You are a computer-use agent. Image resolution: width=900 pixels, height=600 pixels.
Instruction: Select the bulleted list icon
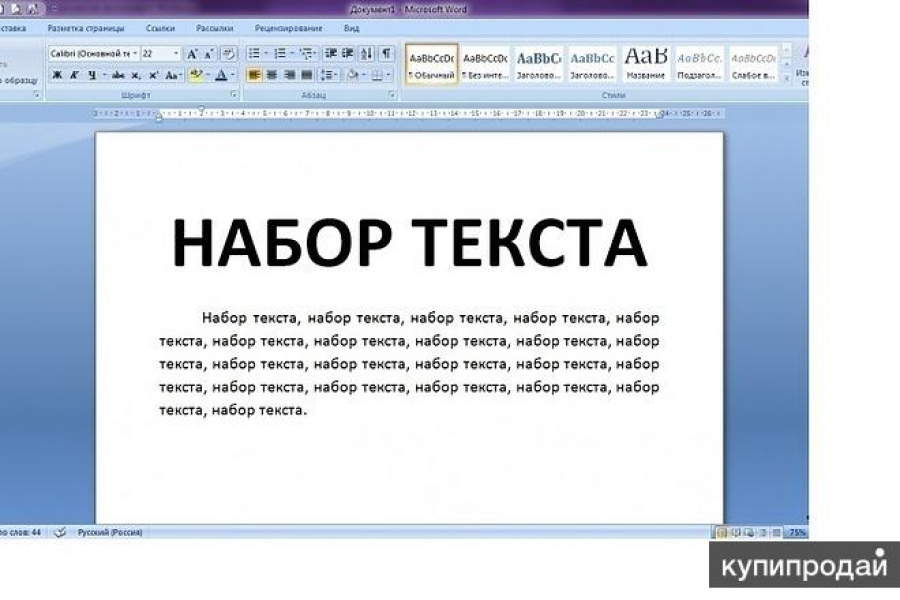pyautogui.click(x=255, y=52)
